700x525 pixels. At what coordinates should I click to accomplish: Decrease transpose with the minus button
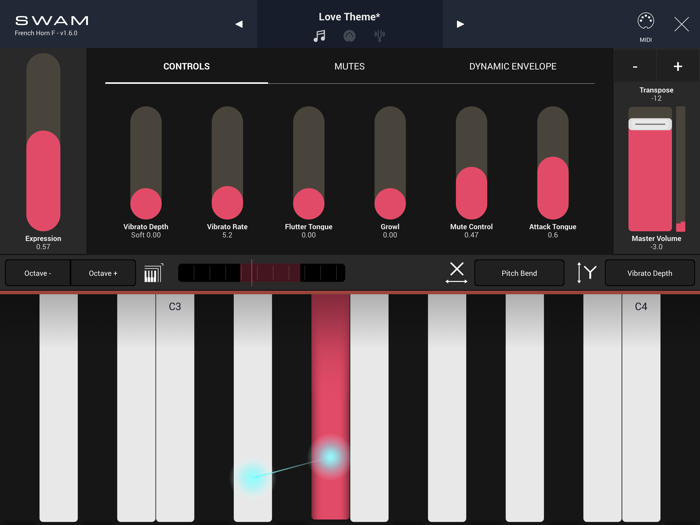click(x=635, y=67)
